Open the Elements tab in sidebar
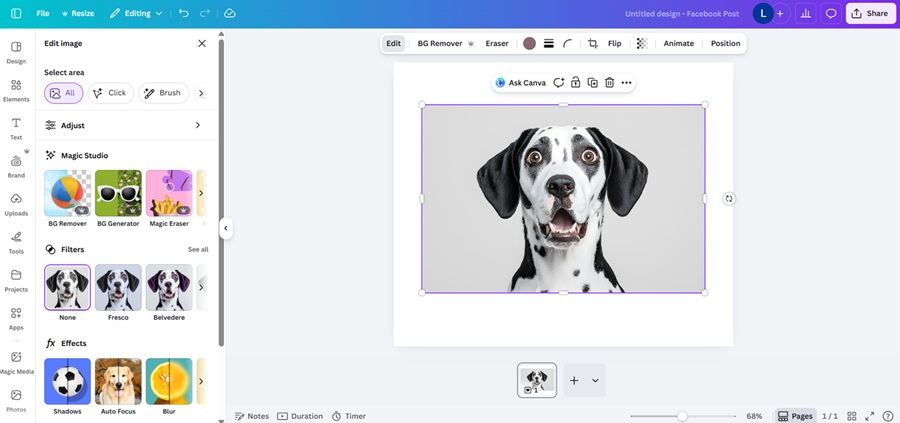The image size is (900, 423). tap(16, 91)
